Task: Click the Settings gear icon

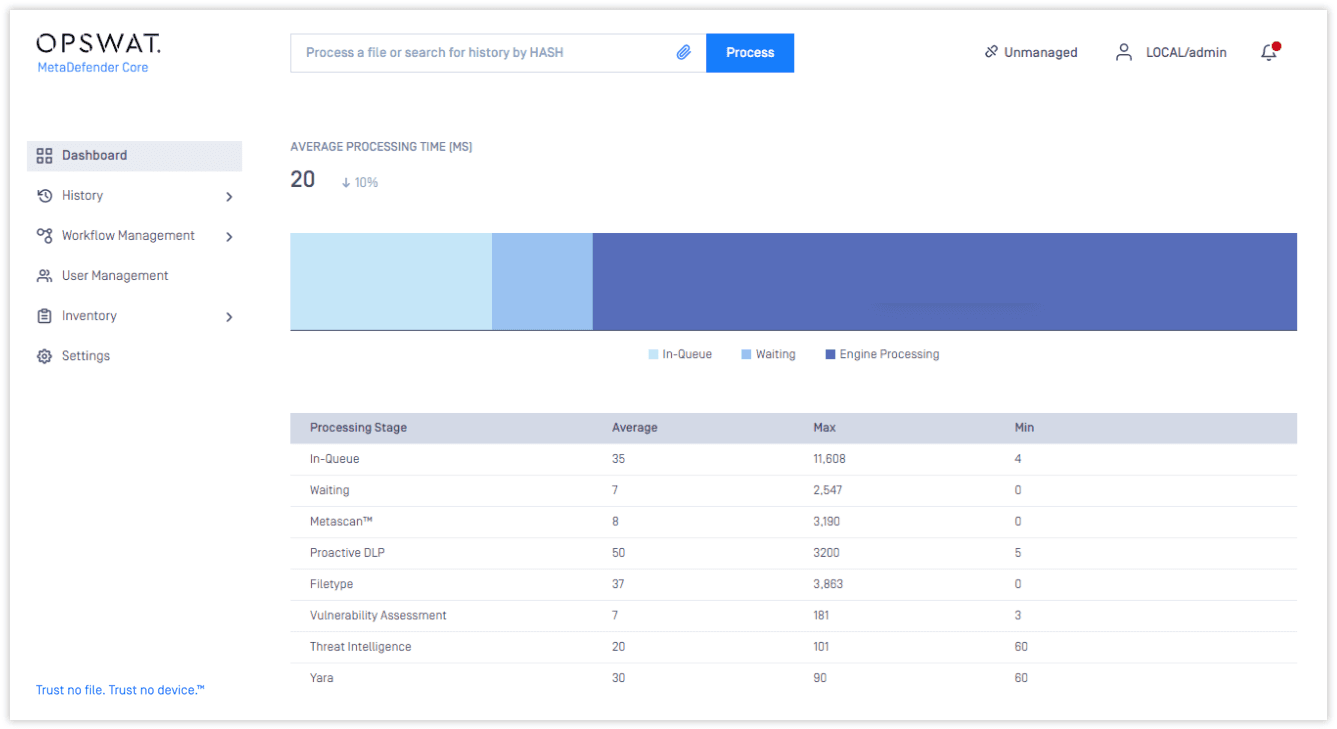Action: [44, 356]
